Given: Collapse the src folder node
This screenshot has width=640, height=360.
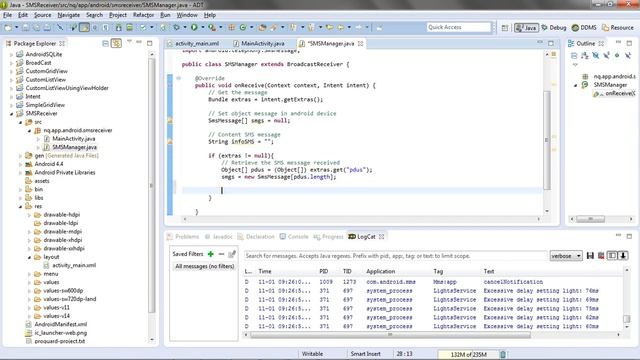Looking at the screenshot, I should tap(20, 122).
